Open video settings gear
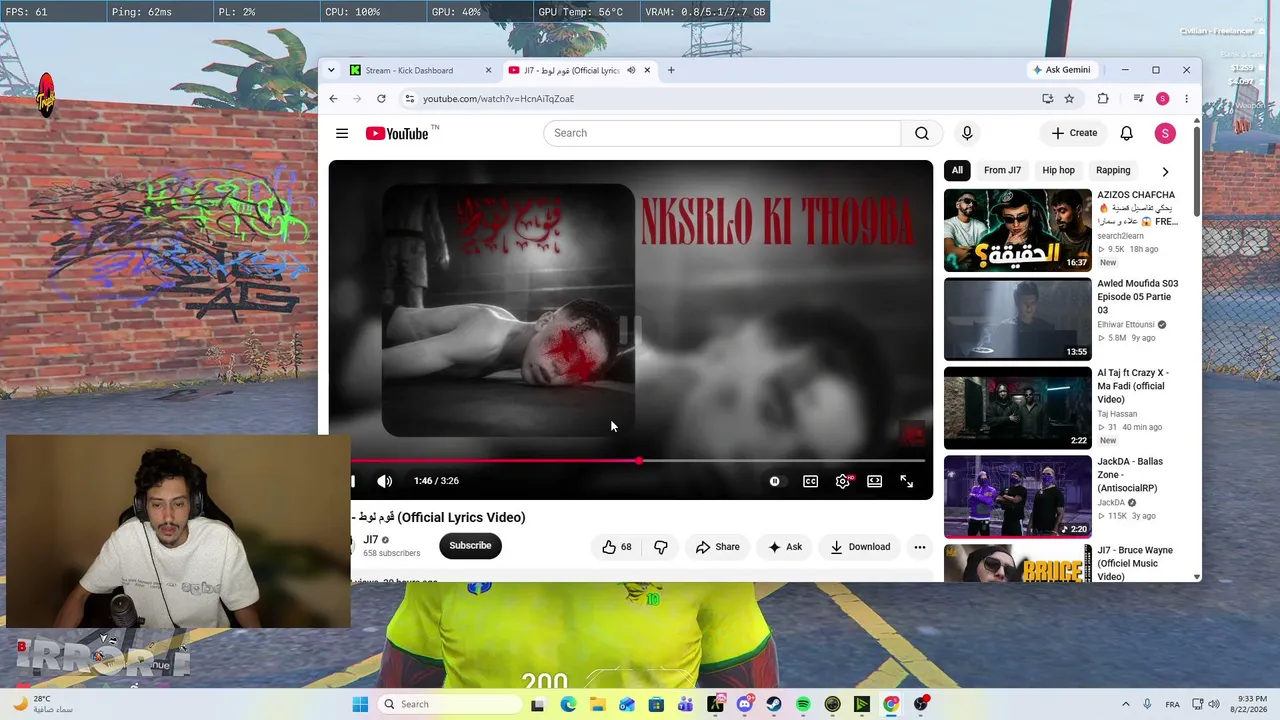Viewport: 1280px width, 720px height. click(843, 481)
